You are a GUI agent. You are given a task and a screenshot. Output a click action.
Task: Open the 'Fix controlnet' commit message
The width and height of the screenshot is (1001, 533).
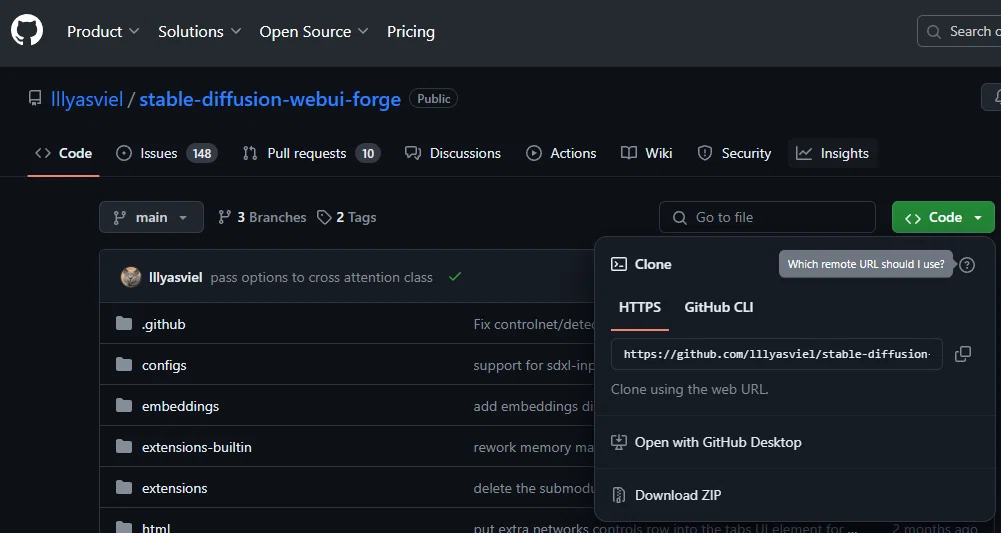pos(534,324)
